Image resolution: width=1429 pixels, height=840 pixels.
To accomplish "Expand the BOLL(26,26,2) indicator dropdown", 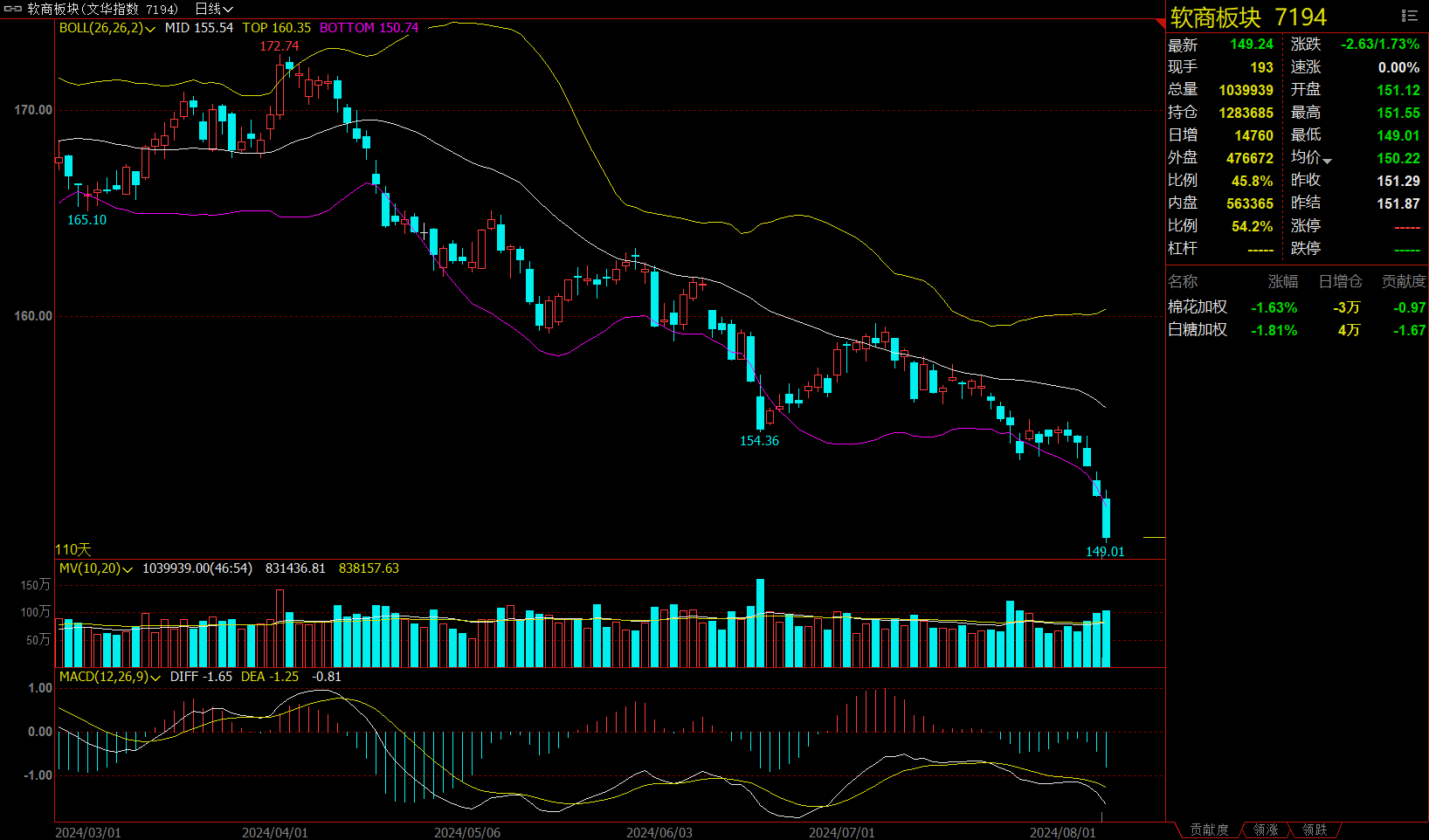I will pos(150,29).
